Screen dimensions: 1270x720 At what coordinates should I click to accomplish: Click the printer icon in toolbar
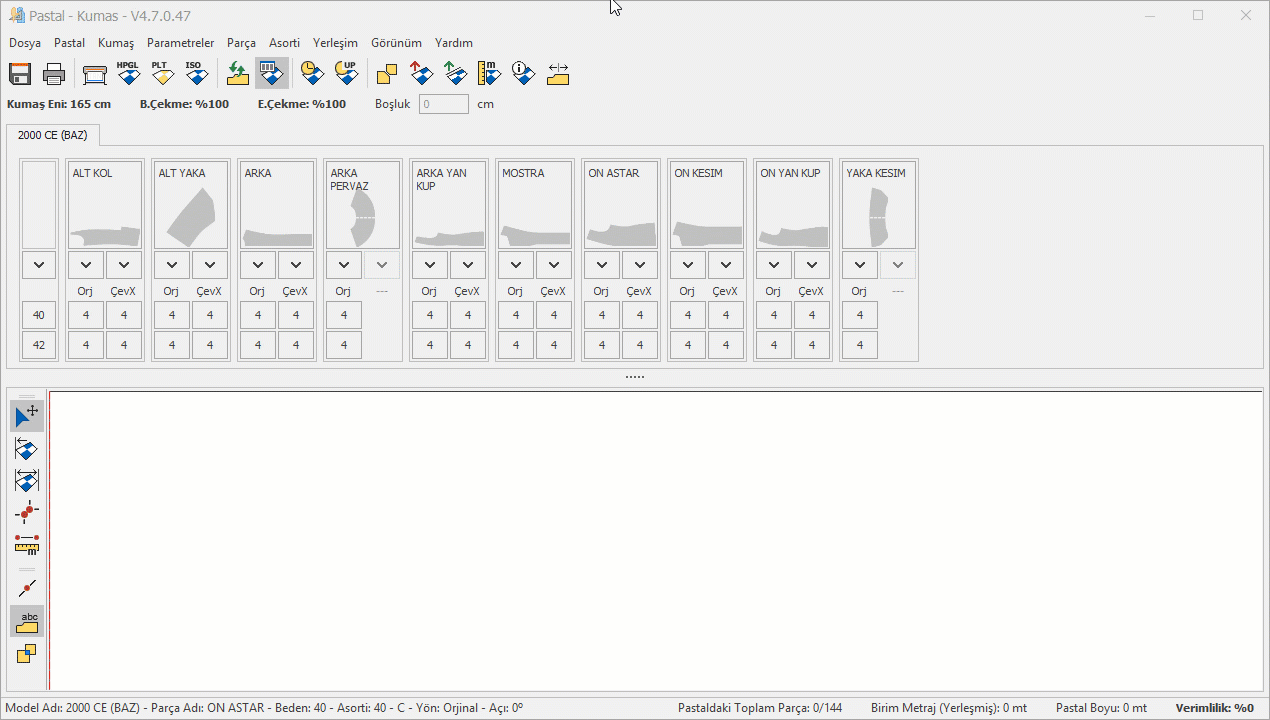click(54, 74)
